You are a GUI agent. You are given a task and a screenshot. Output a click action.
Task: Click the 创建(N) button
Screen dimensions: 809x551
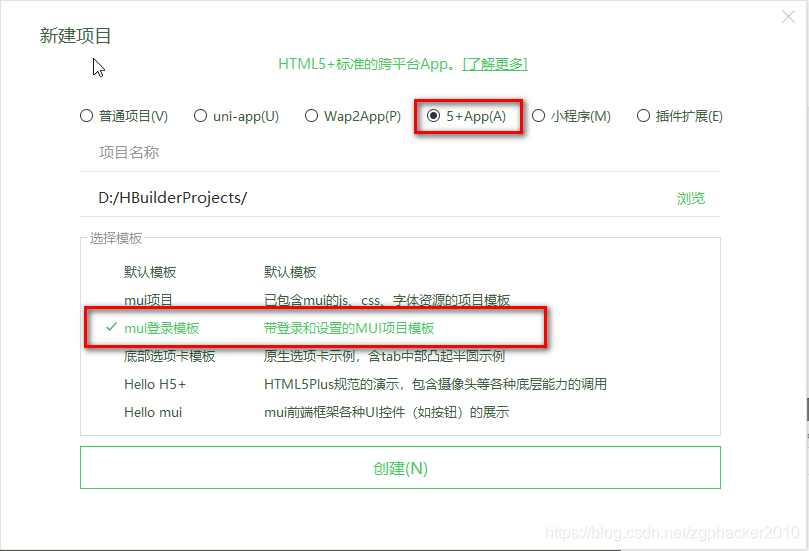point(400,467)
